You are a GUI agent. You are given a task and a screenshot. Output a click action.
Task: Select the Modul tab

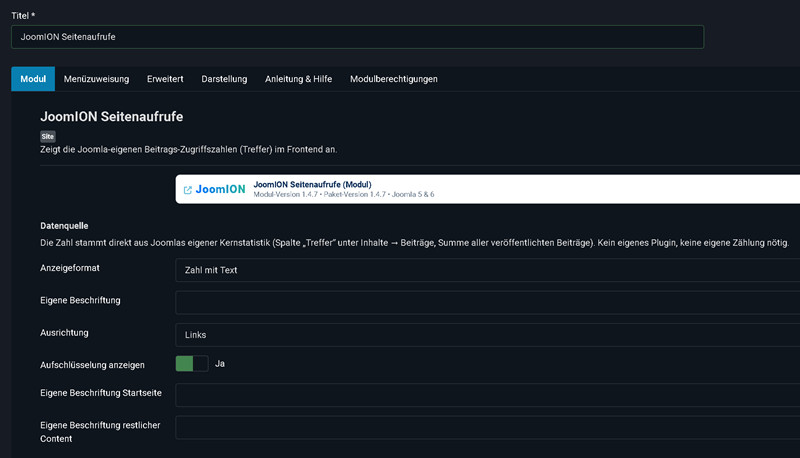33,79
